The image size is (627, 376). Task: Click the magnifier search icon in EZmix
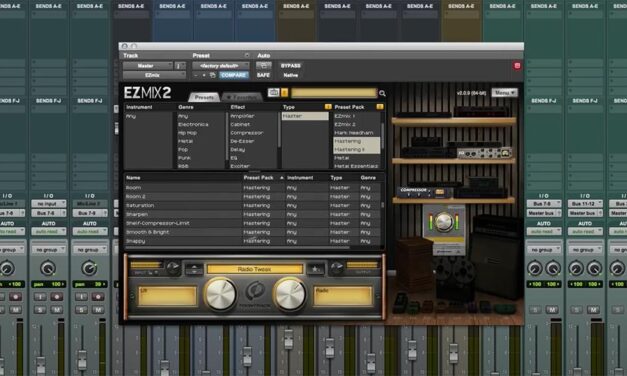[382, 93]
